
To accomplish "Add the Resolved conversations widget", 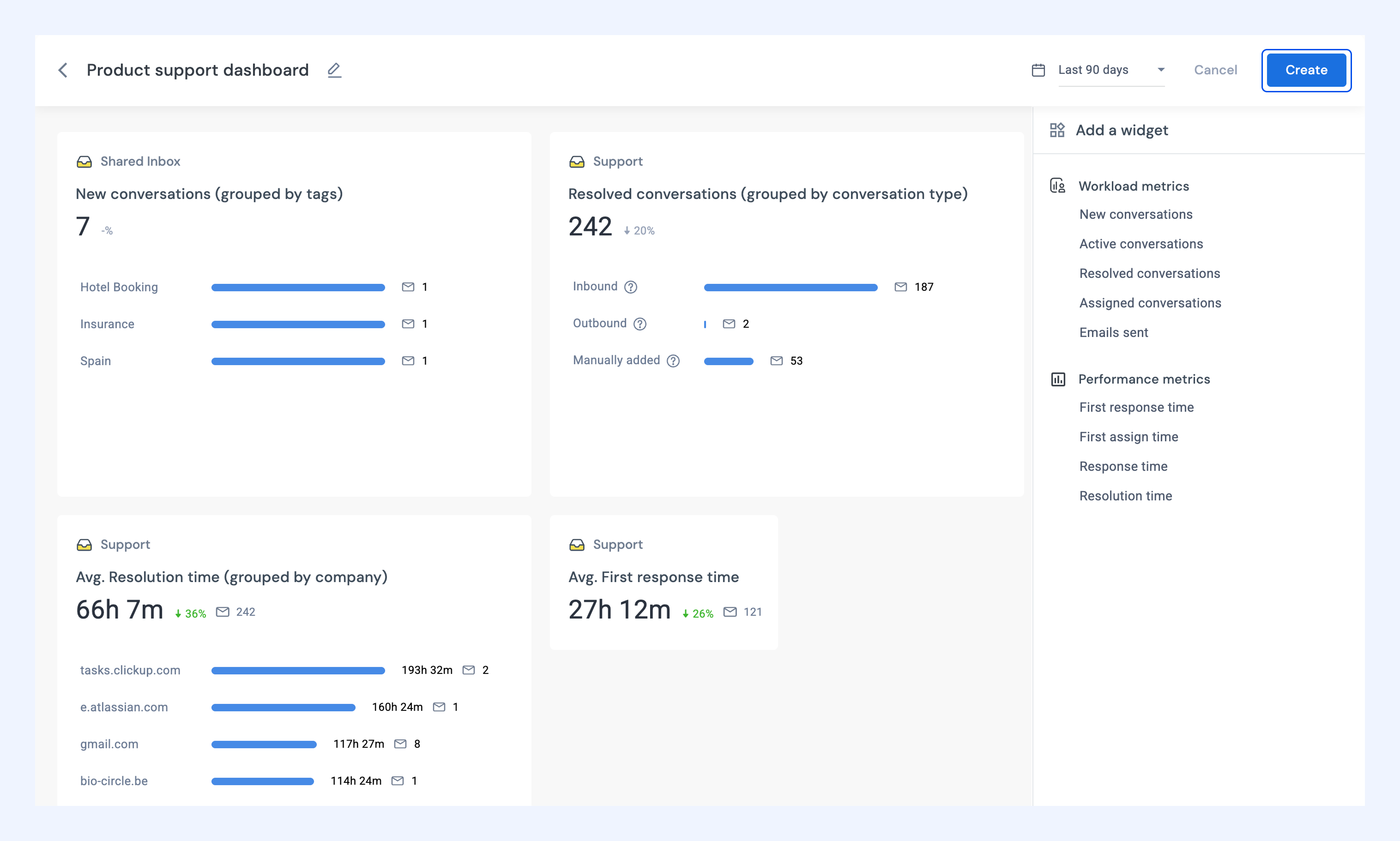I will pos(1149,273).
